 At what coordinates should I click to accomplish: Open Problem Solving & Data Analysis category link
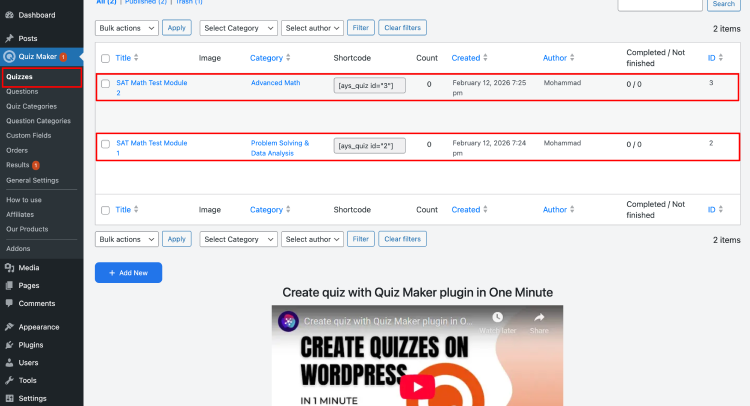point(280,148)
